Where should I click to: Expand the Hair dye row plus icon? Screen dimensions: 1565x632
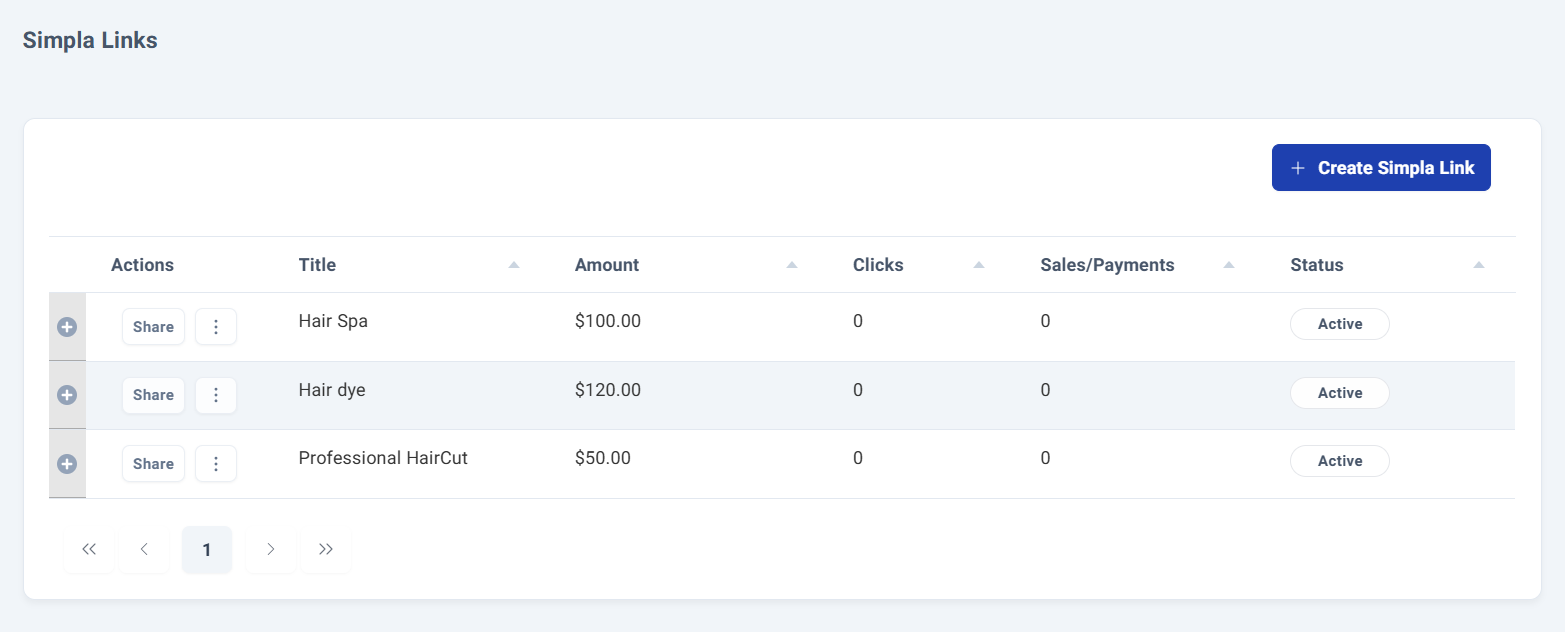67,395
